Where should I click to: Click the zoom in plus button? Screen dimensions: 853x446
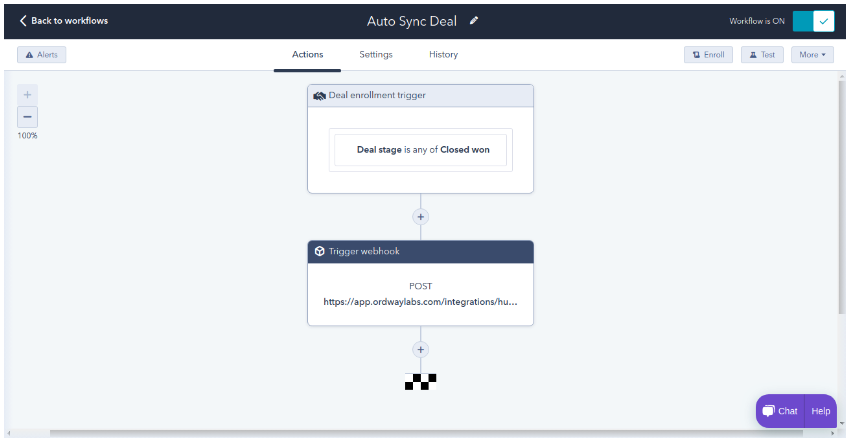click(x=27, y=95)
